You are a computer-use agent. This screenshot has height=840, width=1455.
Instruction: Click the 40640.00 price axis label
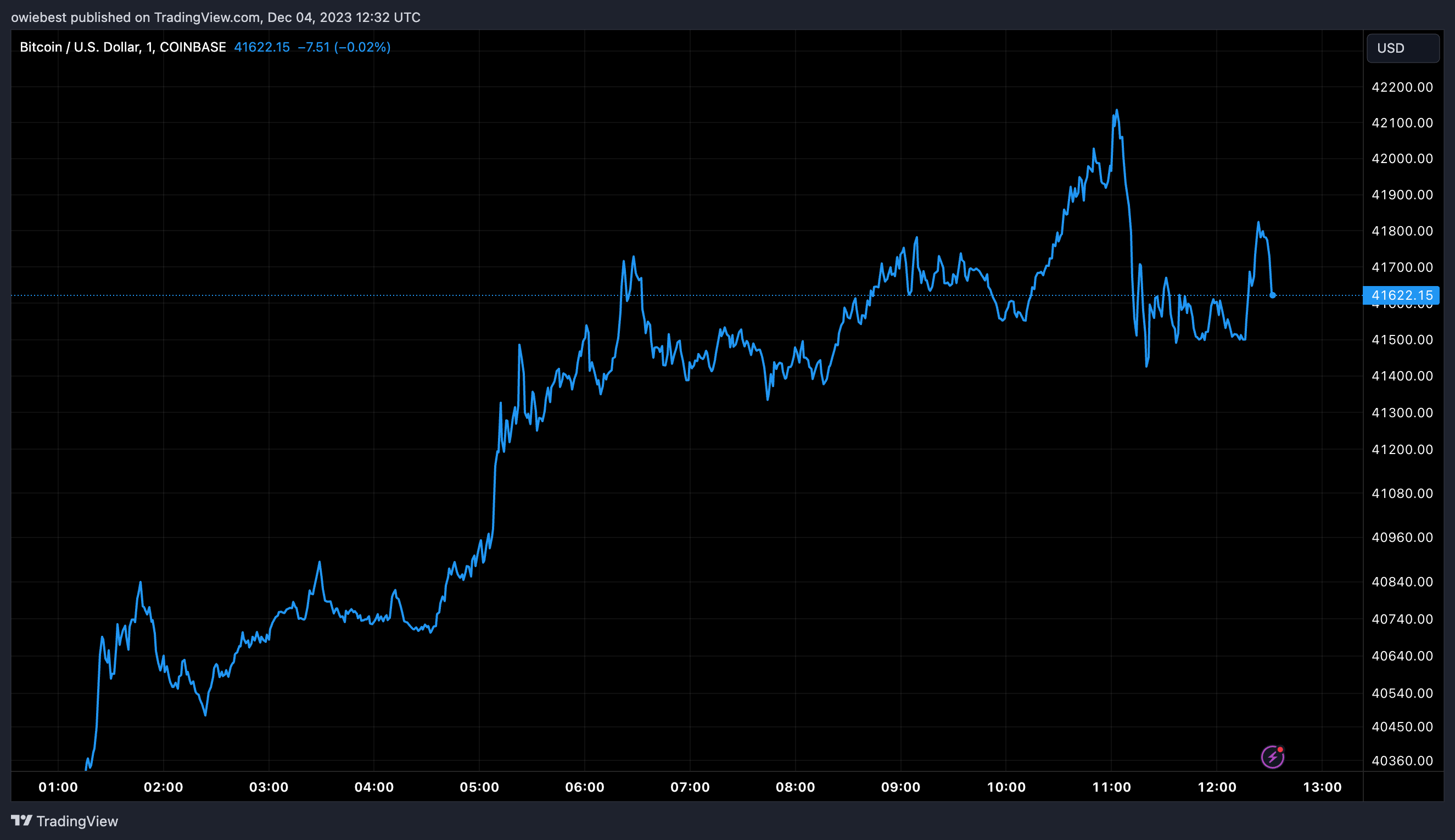click(x=1402, y=657)
